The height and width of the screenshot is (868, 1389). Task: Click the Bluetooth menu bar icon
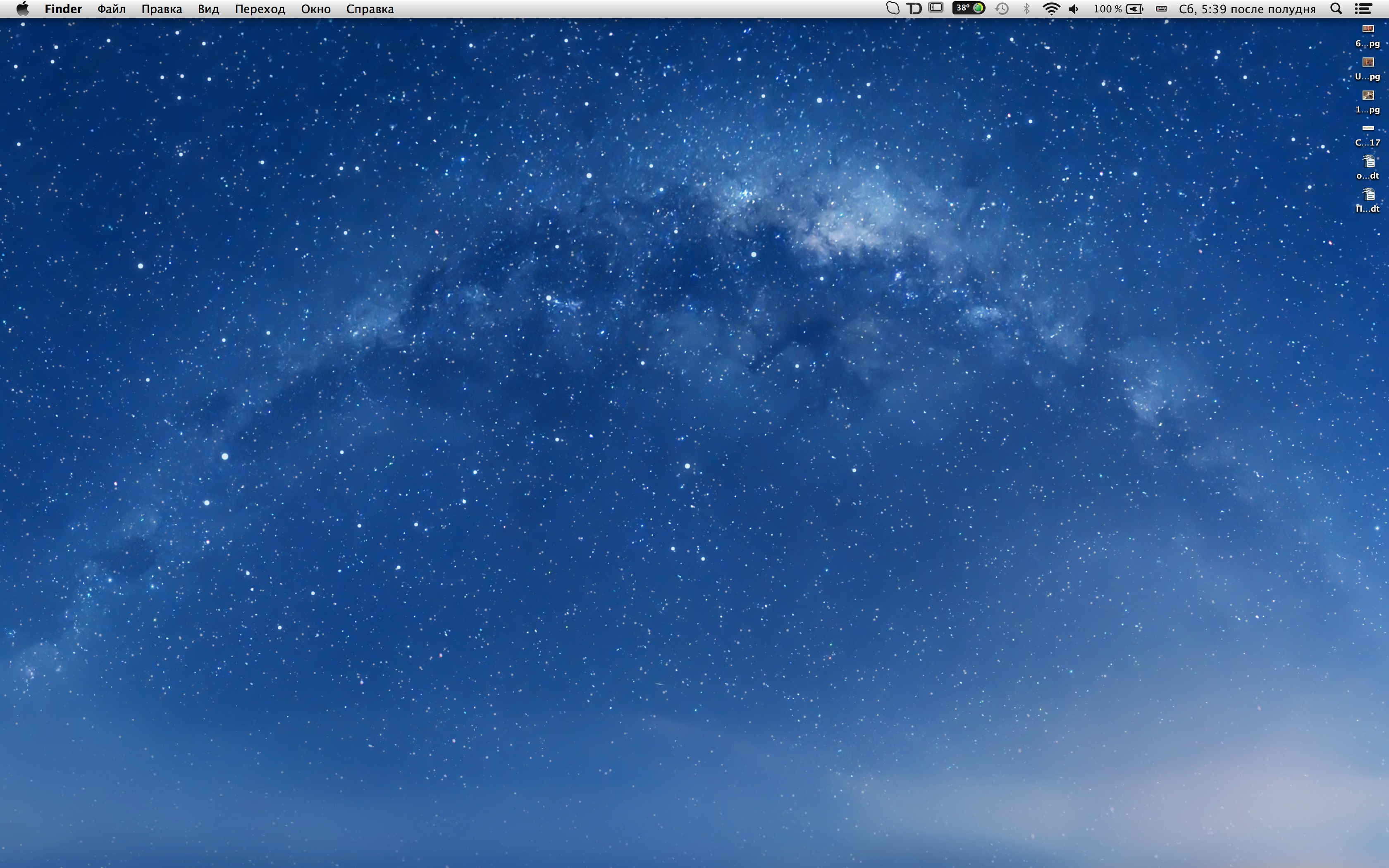(1027, 9)
